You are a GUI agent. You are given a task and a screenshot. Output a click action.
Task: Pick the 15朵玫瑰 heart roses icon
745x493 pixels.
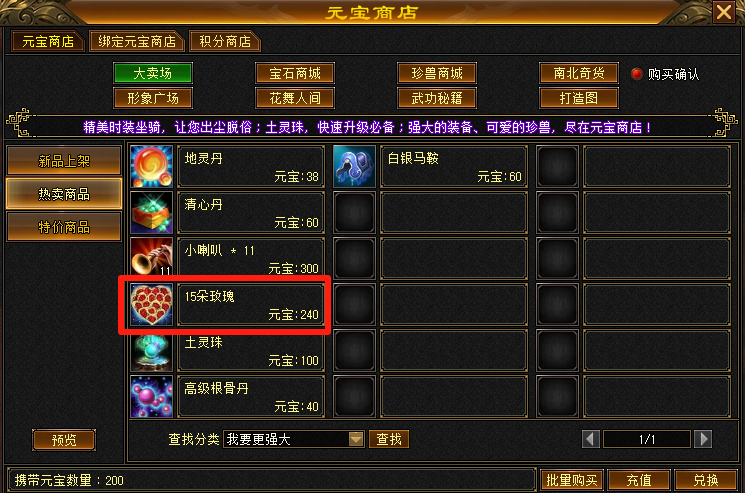click(152, 304)
